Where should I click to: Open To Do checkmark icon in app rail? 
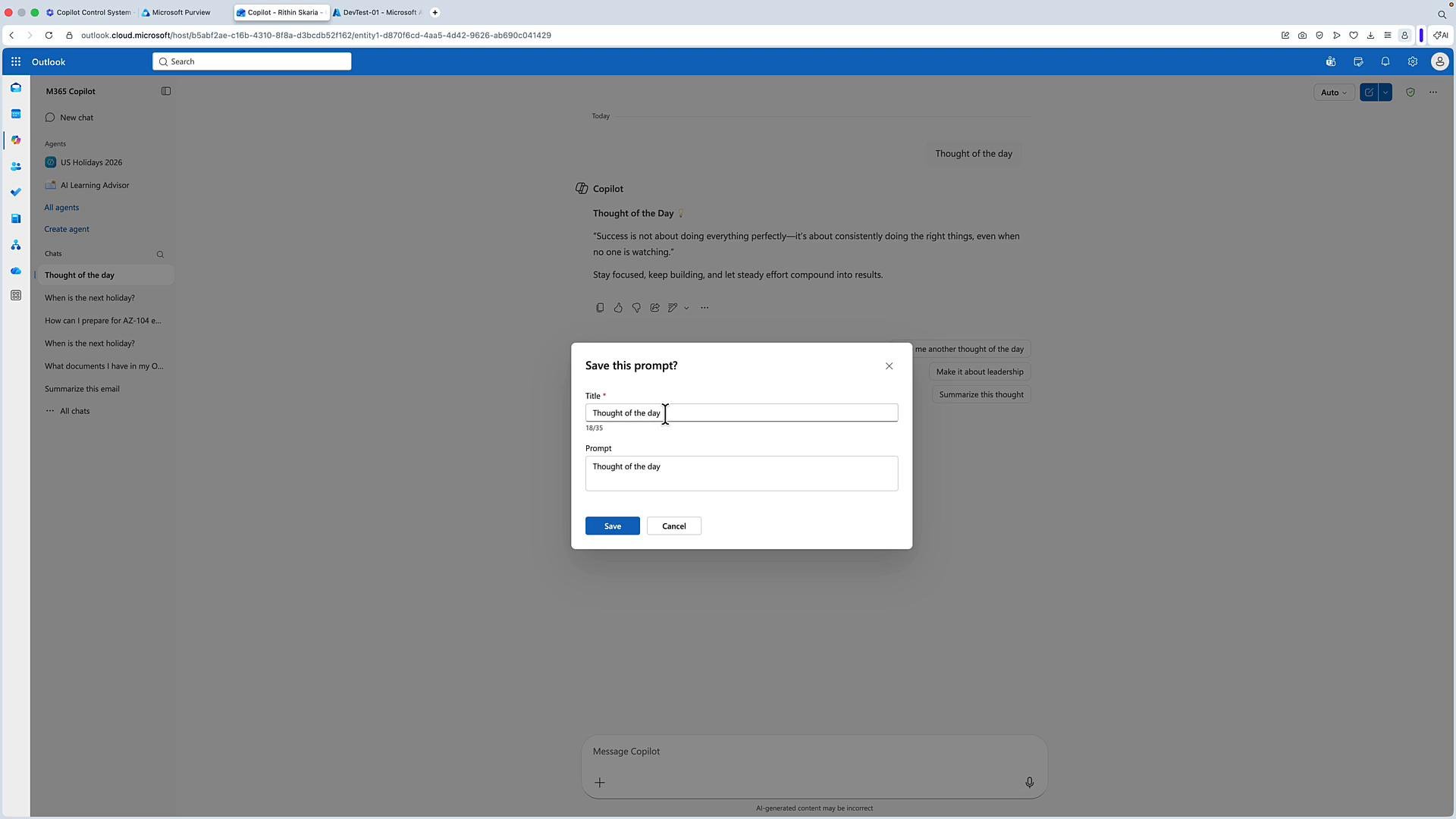[16, 193]
